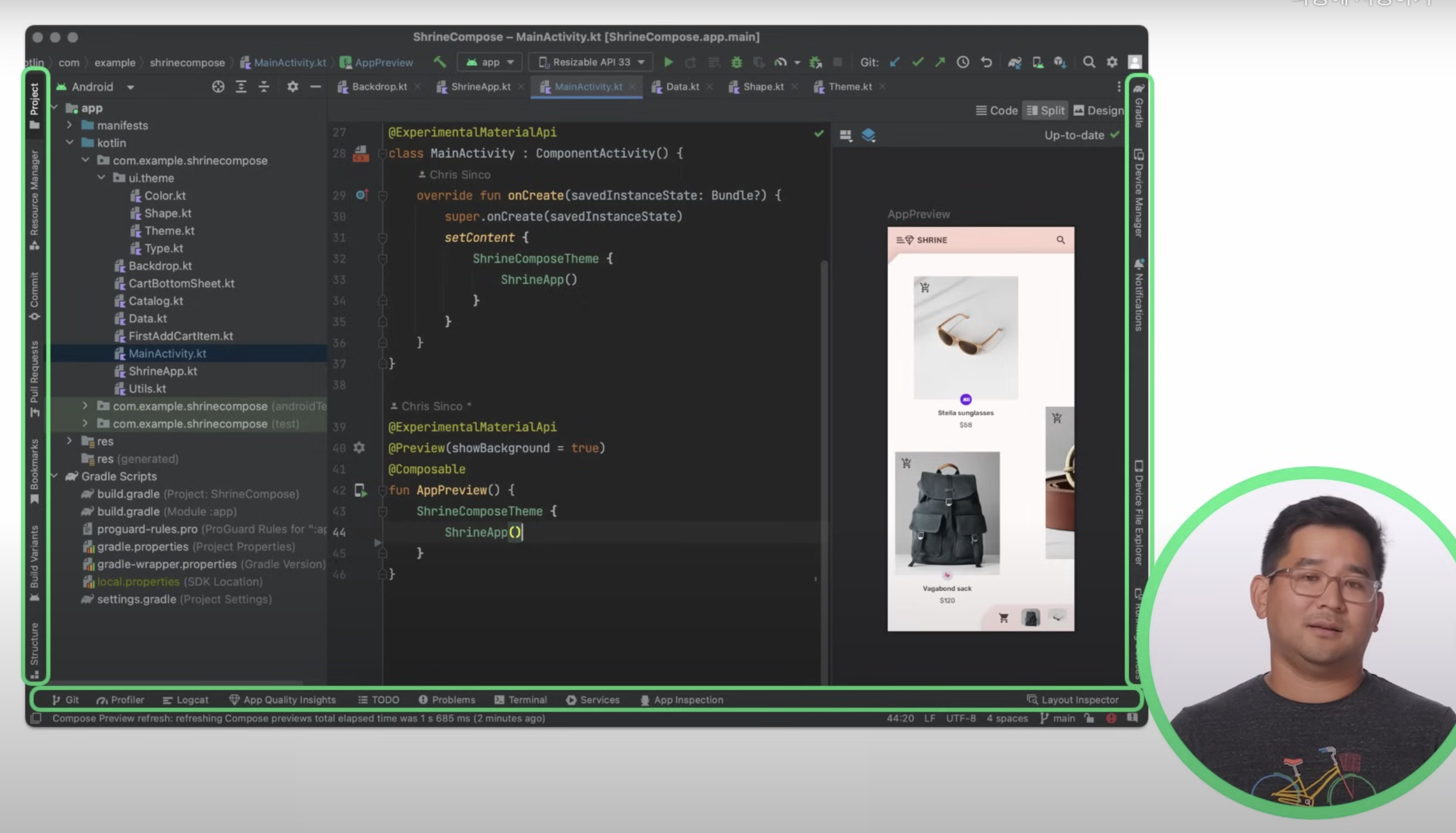Open the Data.kt editor tab
1456x833 pixels.
tap(681, 86)
